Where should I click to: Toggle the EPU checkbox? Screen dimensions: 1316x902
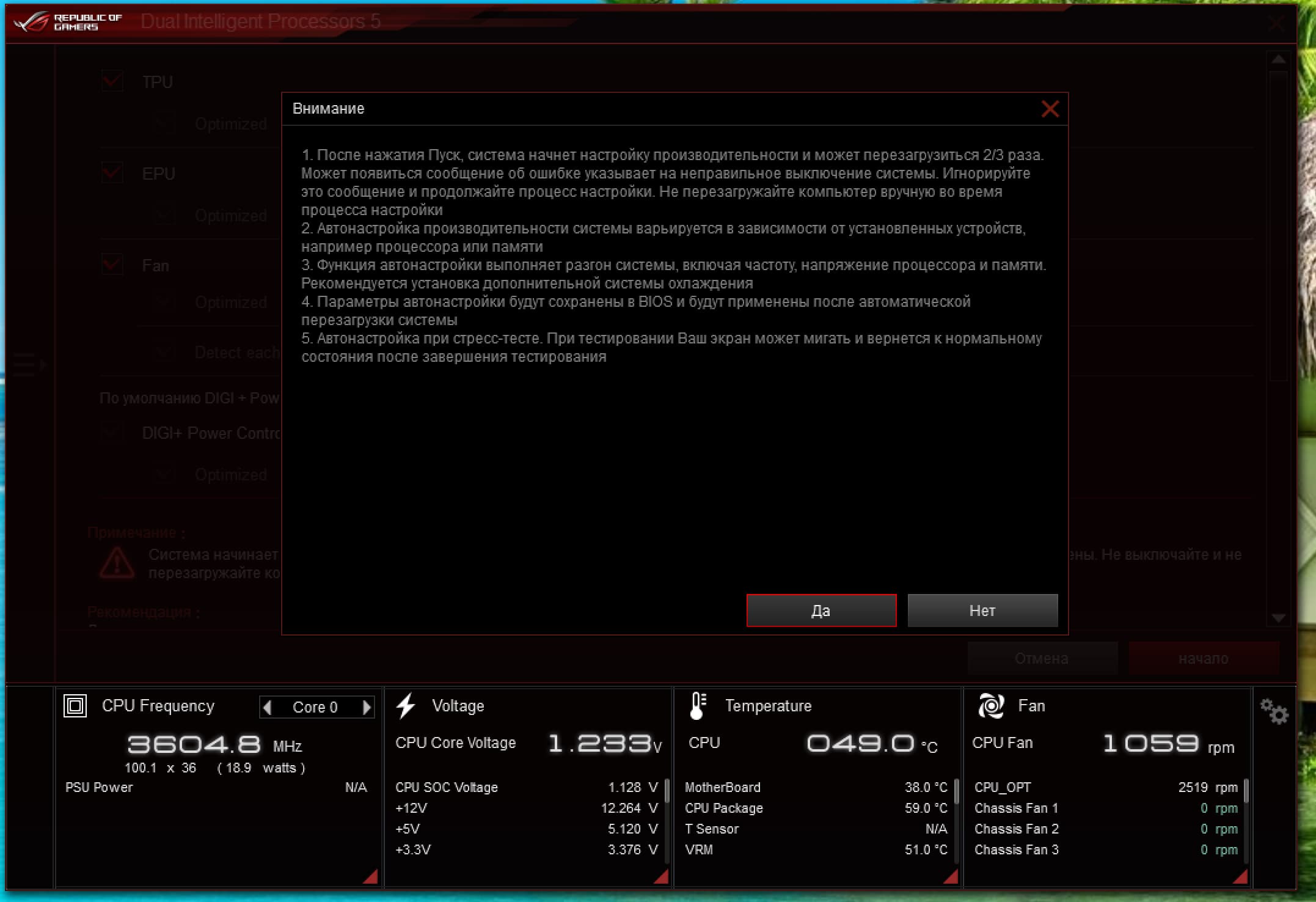point(112,173)
